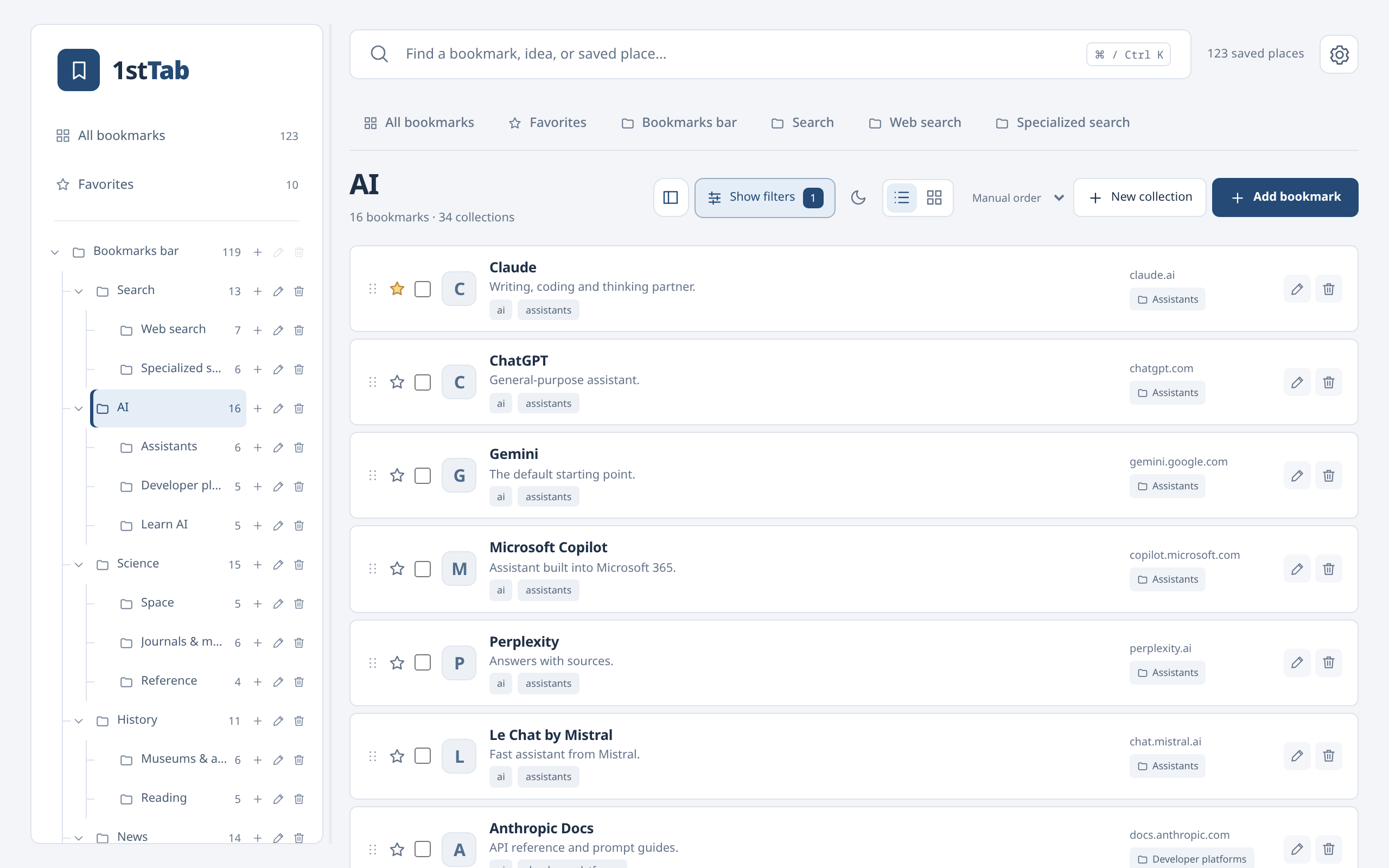Tick the Microsoft Copilot checkbox

pyautogui.click(x=423, y=569)
